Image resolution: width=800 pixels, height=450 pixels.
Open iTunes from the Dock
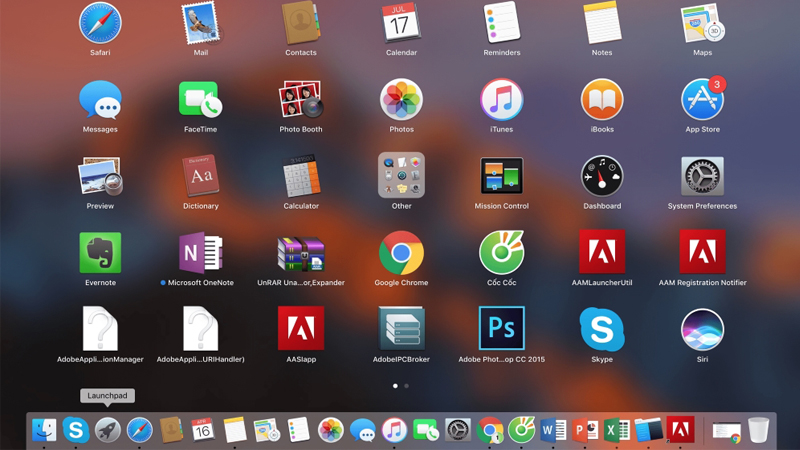[x=394, y=430]
